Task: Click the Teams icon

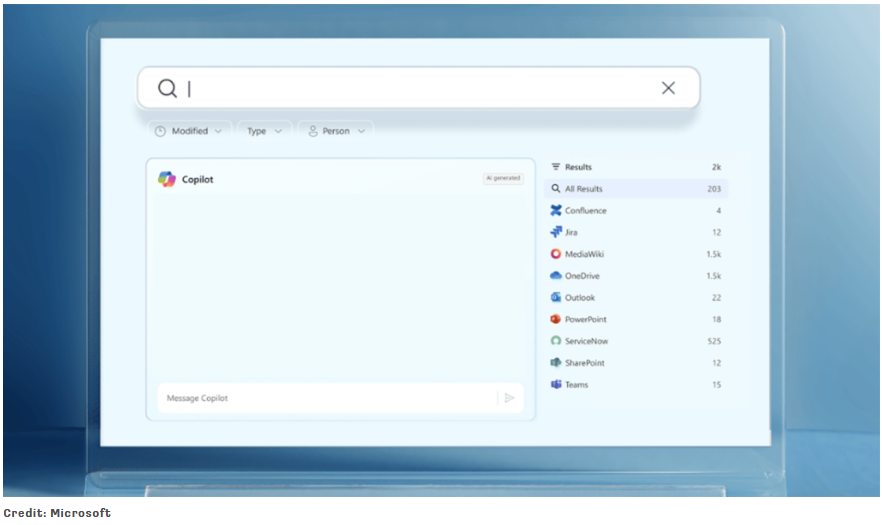Action: coord(556,384)
